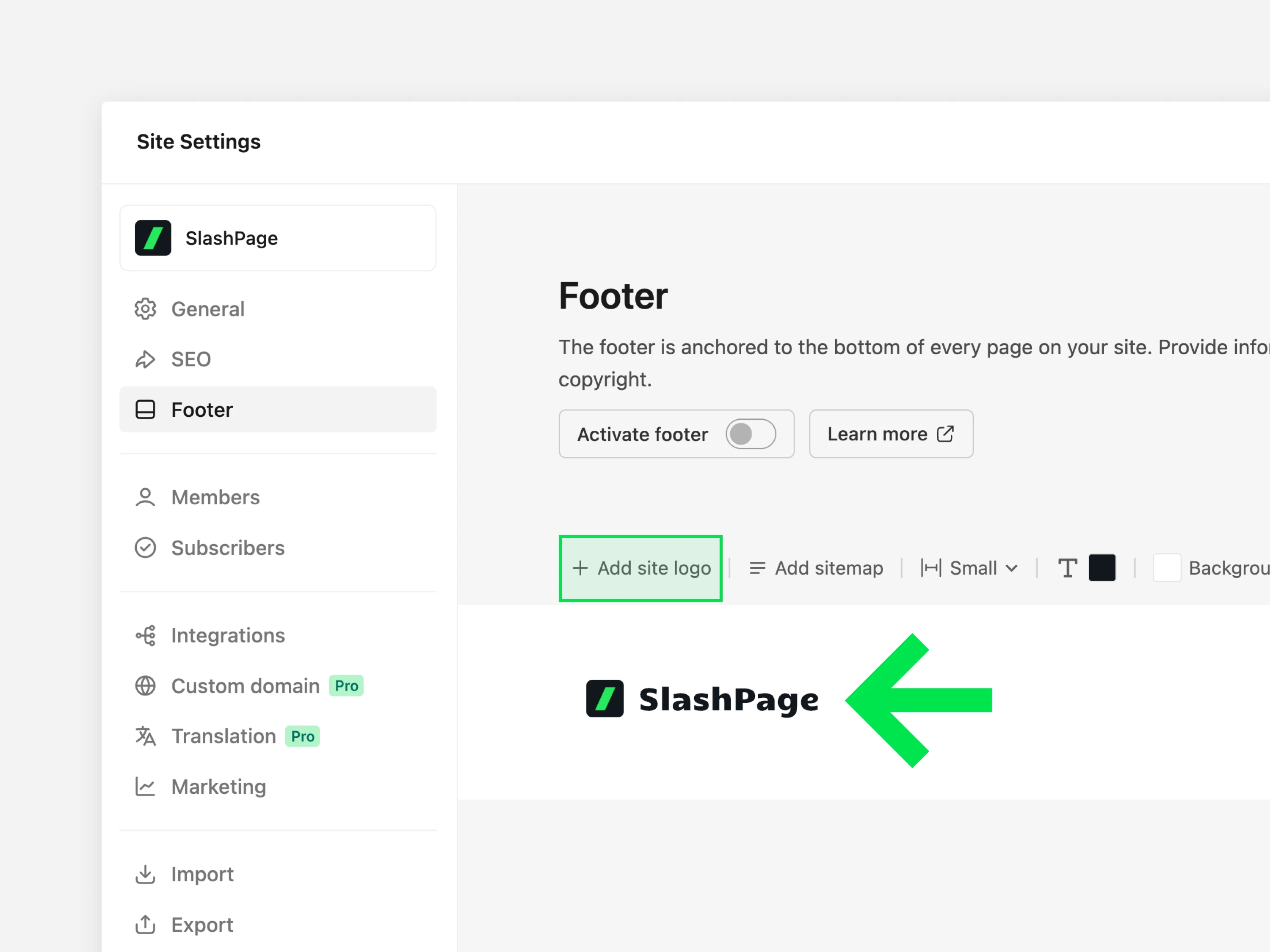
Task: Click the sitemap lines icon
Action: (x=757, y=568)
